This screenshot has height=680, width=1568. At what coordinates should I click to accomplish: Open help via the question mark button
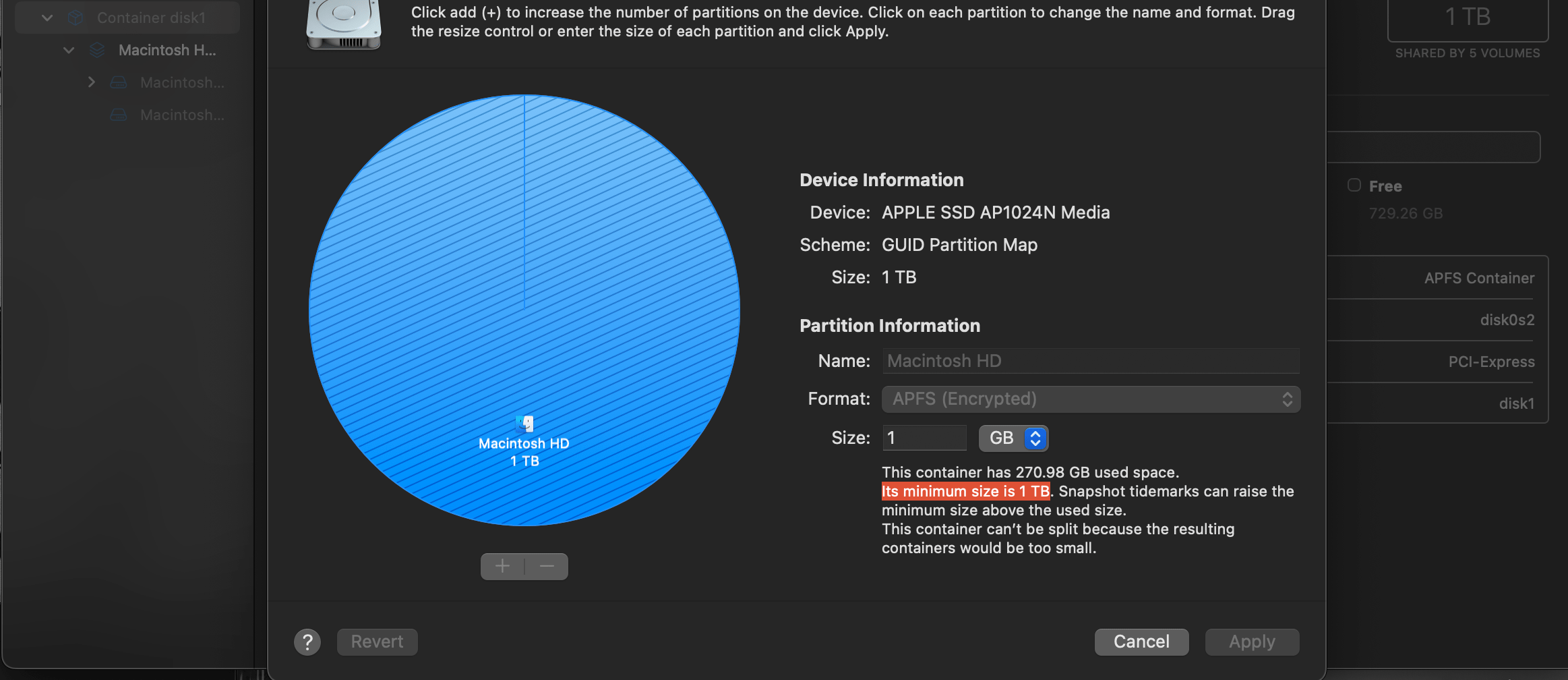pos(307,642)
